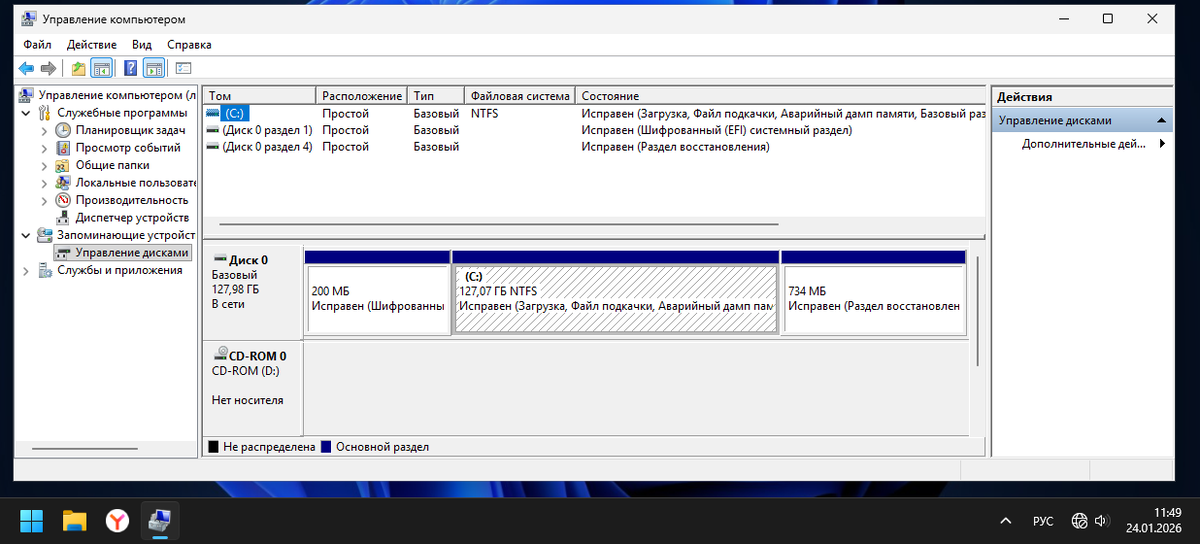Screen dimensions: 1200x544
Task: Click the Event Viewer icon in tree
Action: 63,148
